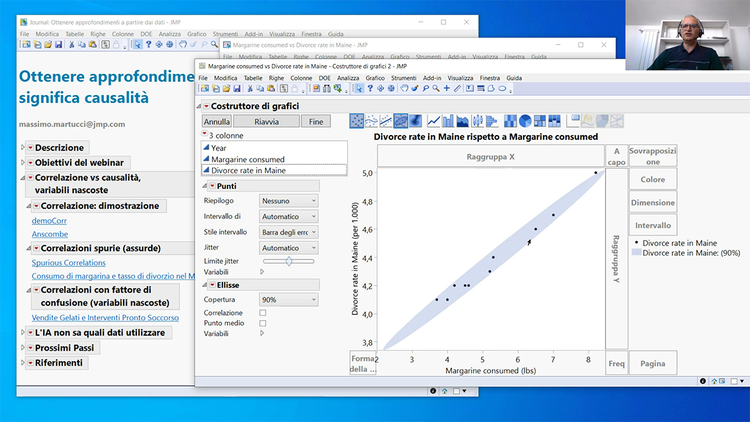Choose the Ellipse element icon
The width and height of the screenshot is (750, 422).
click(401, 121)
